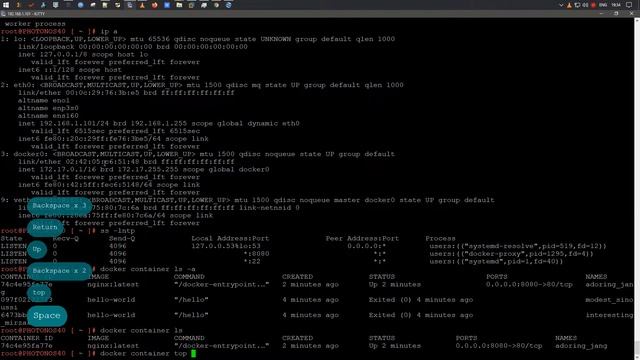Click the terminal scrollbar up arrow
640x360 pixels.
click(x=637, y=20)
